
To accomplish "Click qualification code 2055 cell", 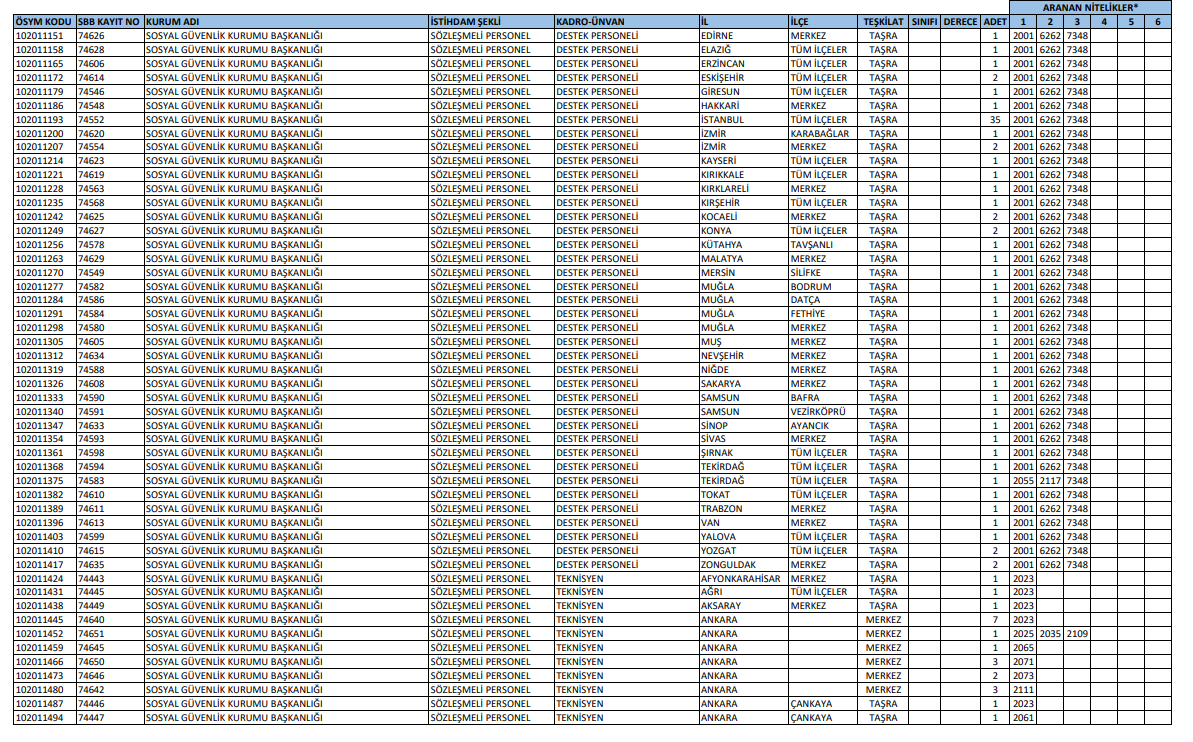I will (x=1023, y=481).
